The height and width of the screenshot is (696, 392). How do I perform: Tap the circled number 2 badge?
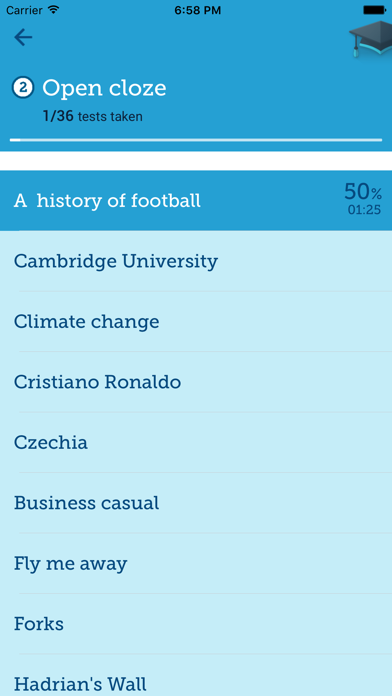pyautogui.click(x=23, y=87)
